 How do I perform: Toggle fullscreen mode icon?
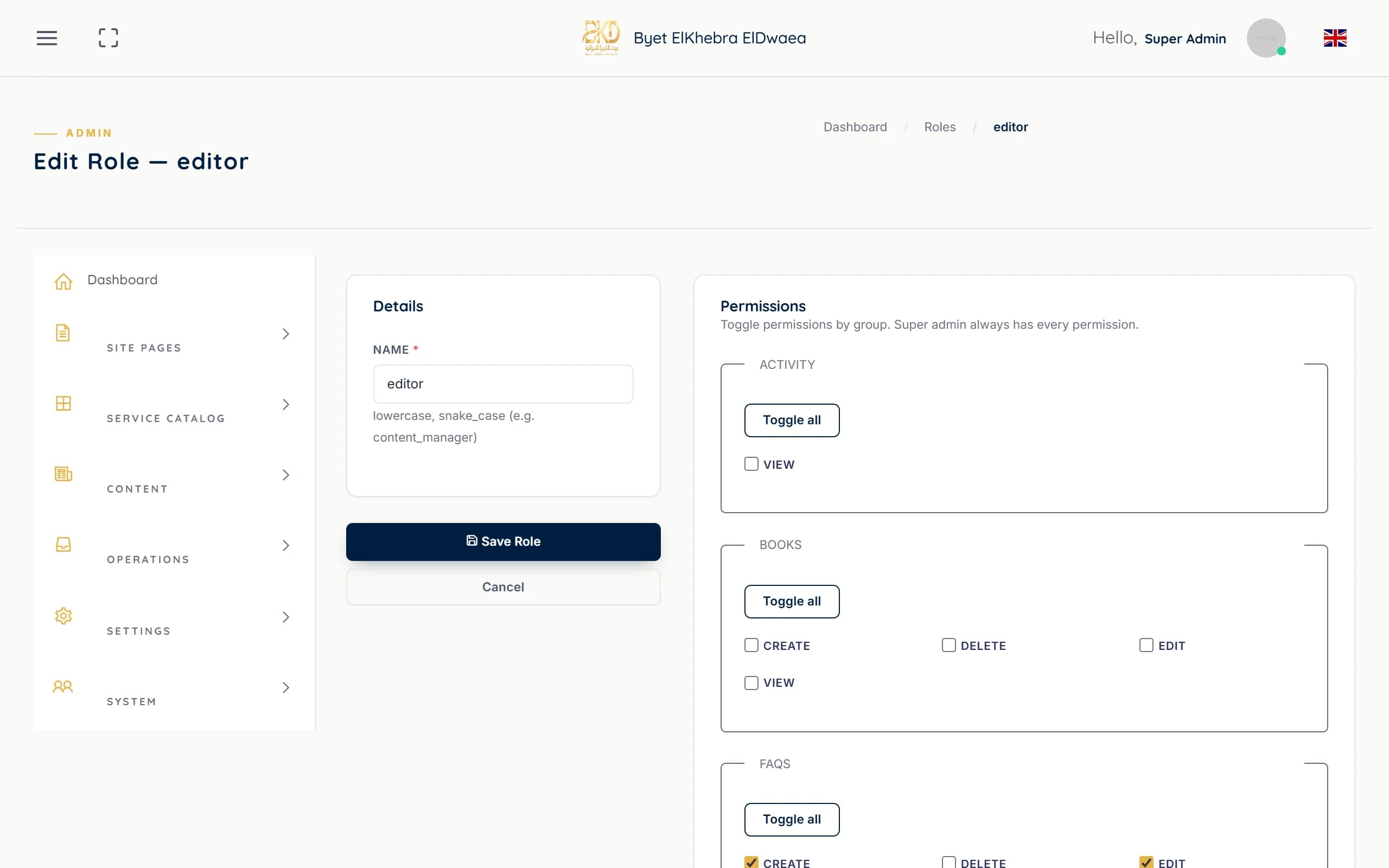(x=108, y=38)
